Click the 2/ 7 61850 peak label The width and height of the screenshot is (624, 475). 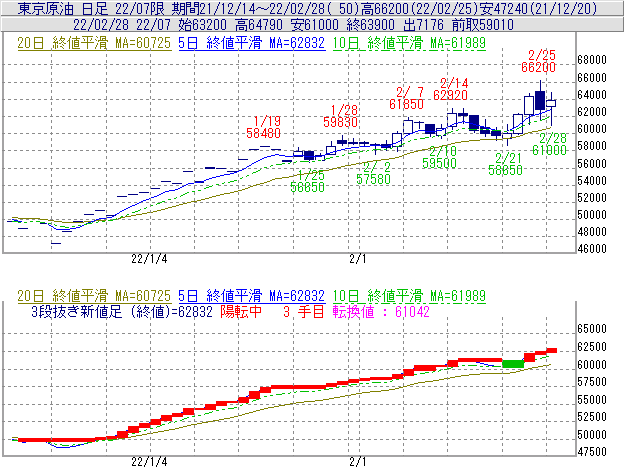tap(407, 98)
